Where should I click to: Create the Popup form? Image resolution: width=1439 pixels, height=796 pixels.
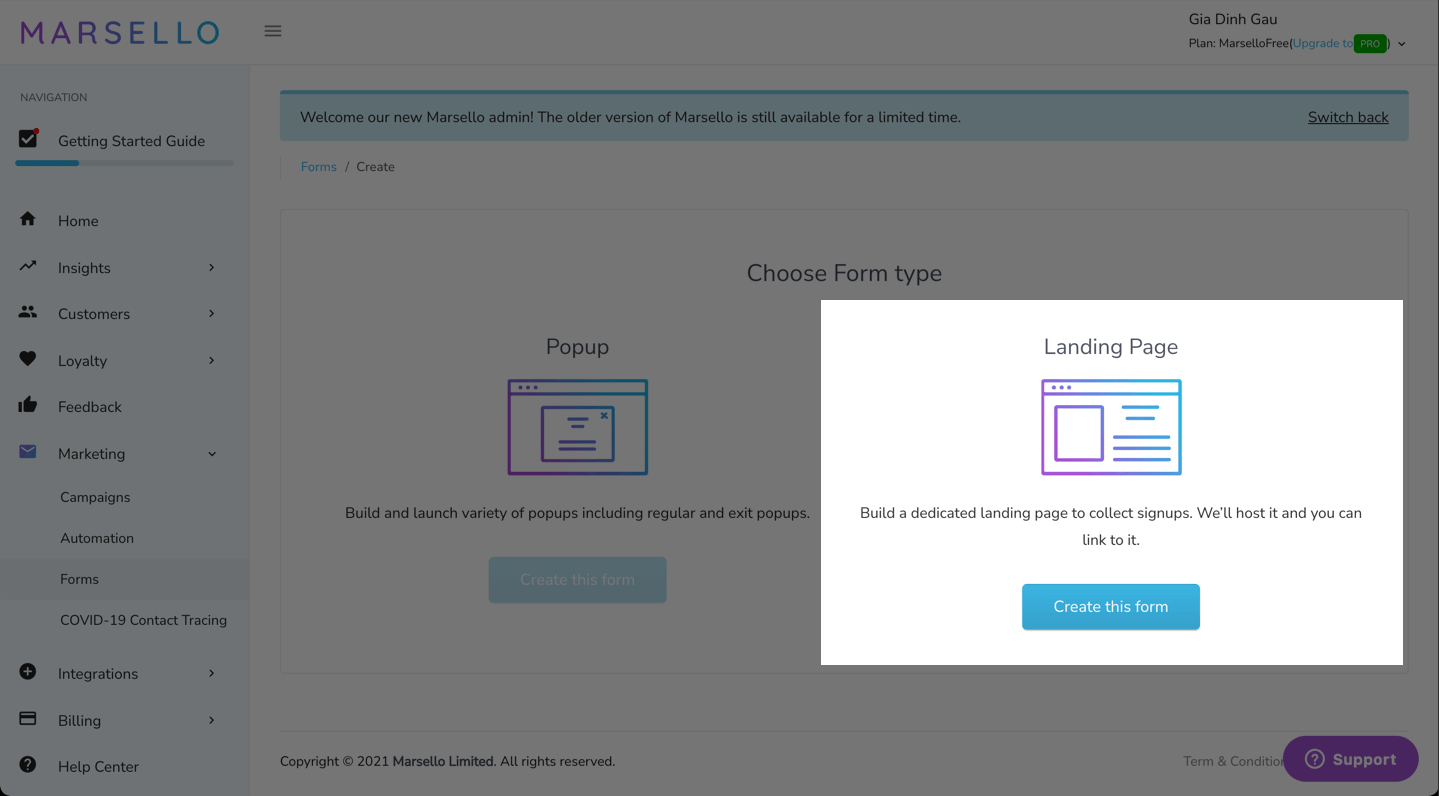tap(578, 580)
